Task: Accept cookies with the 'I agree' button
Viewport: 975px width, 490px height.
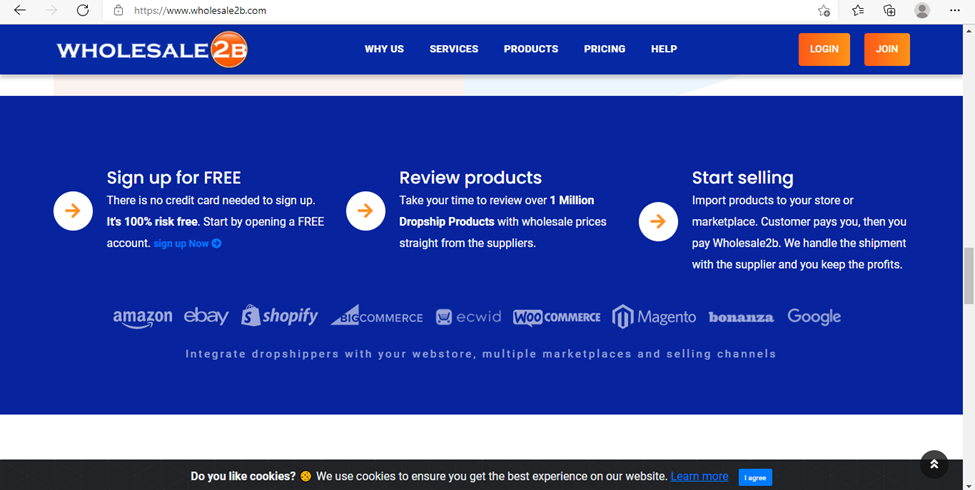Action: pos(756,478)
